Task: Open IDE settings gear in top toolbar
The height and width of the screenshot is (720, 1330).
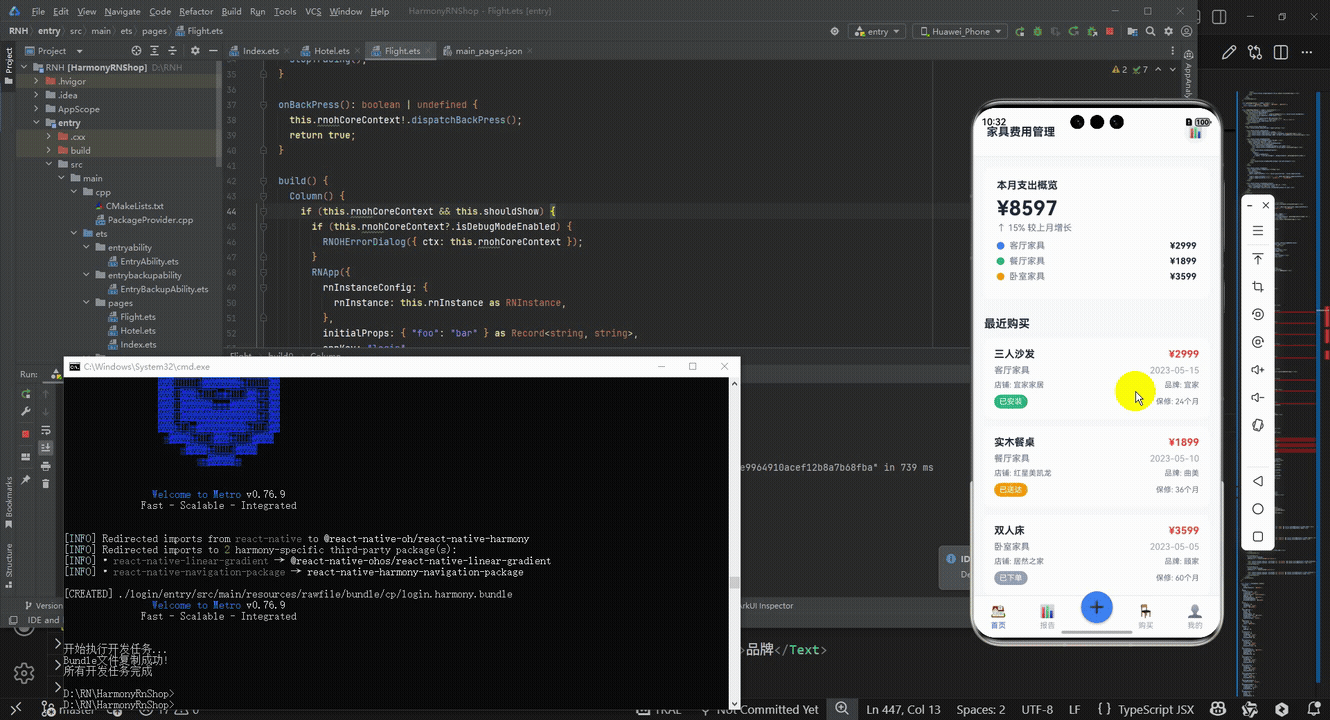Action: click(x=1168, y=31)
